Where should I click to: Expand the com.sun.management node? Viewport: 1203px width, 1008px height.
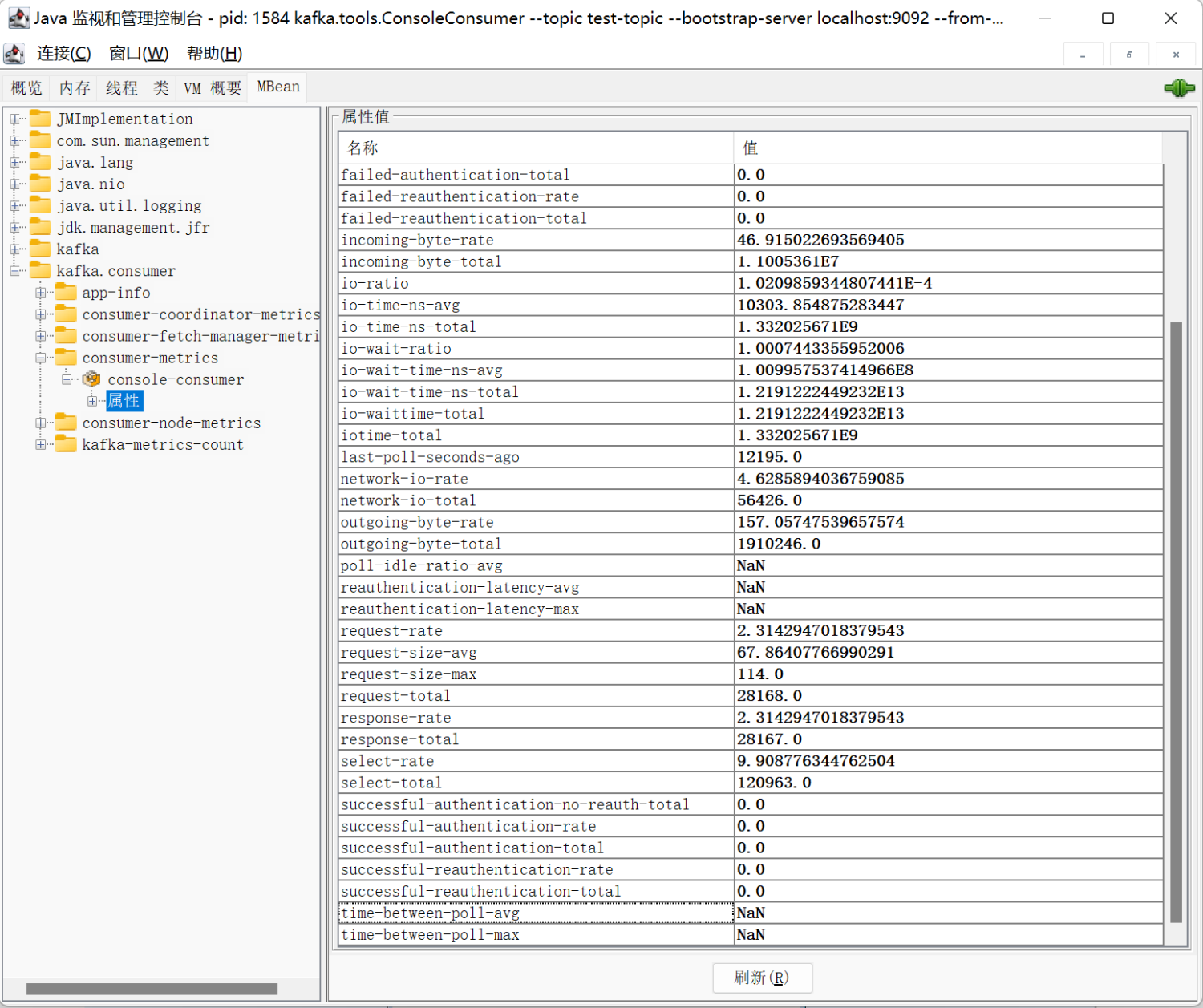14,141
